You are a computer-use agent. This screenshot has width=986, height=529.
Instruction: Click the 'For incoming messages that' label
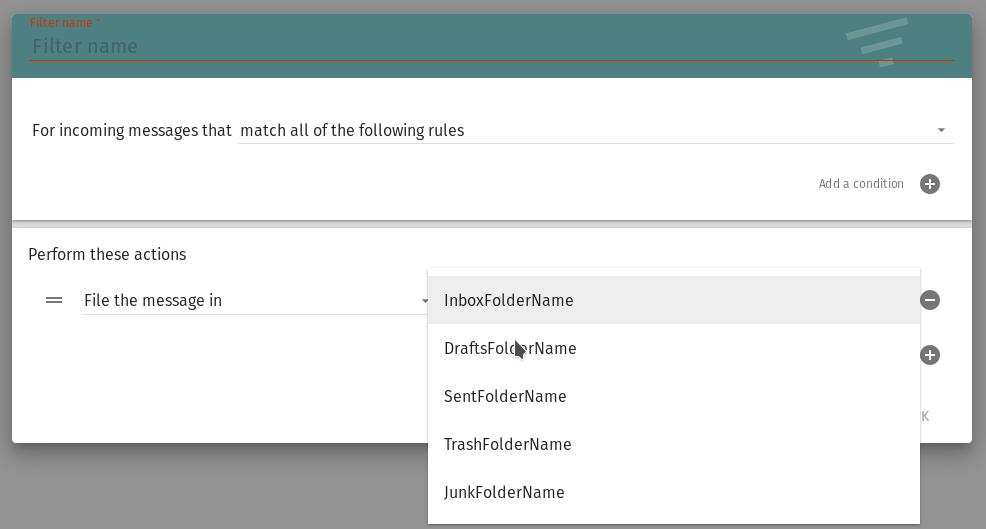[x=131, y=130]
